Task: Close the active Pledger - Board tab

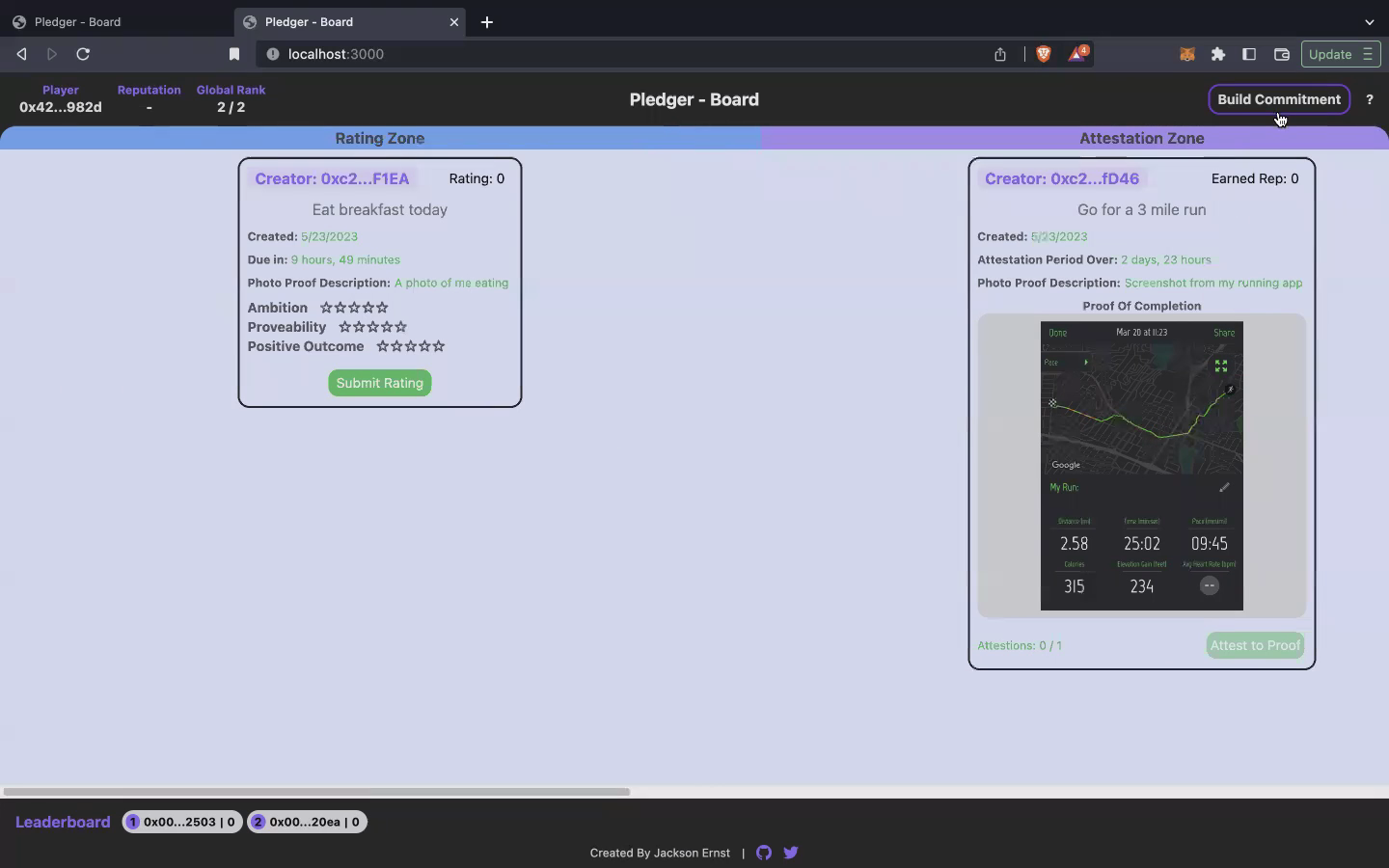Action: pyautogui.click(x=454, y=21)
